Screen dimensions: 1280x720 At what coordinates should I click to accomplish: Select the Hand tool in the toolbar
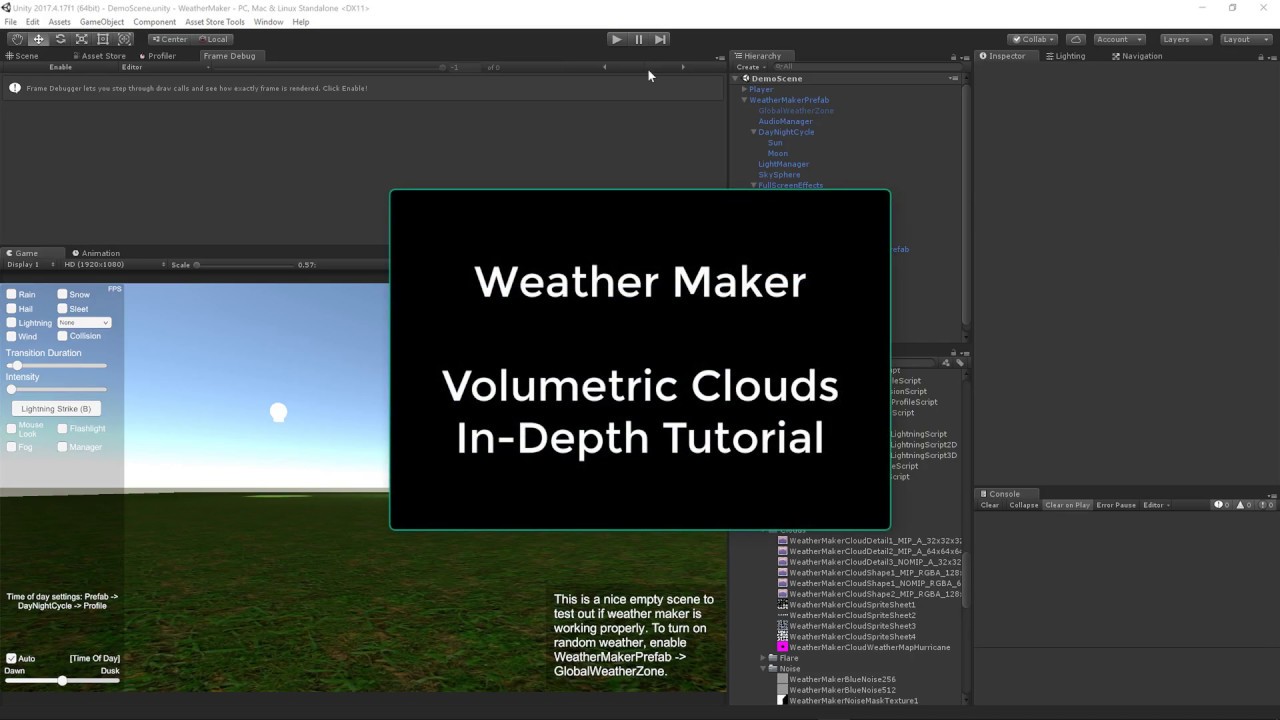tap(16, 39)
